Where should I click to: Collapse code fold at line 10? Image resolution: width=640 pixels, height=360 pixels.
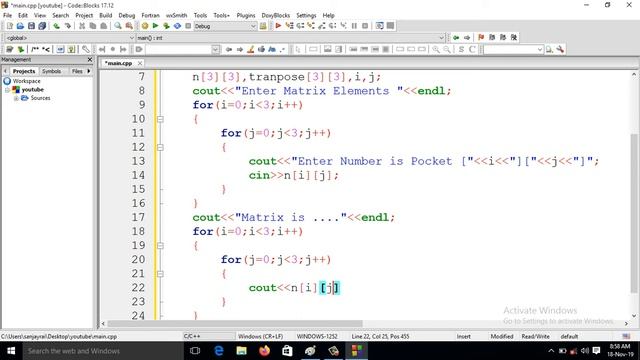pyautogui.click(x=160, y=119)
